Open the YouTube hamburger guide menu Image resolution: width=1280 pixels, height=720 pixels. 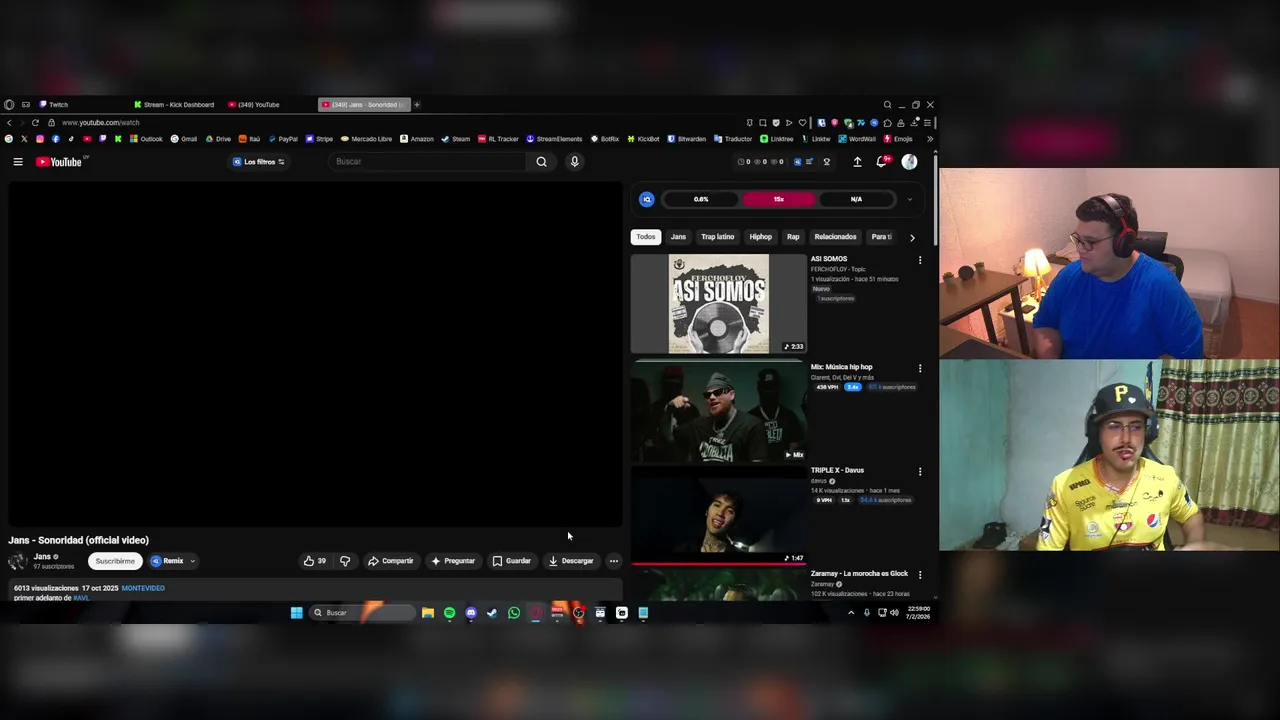point(17,162)
